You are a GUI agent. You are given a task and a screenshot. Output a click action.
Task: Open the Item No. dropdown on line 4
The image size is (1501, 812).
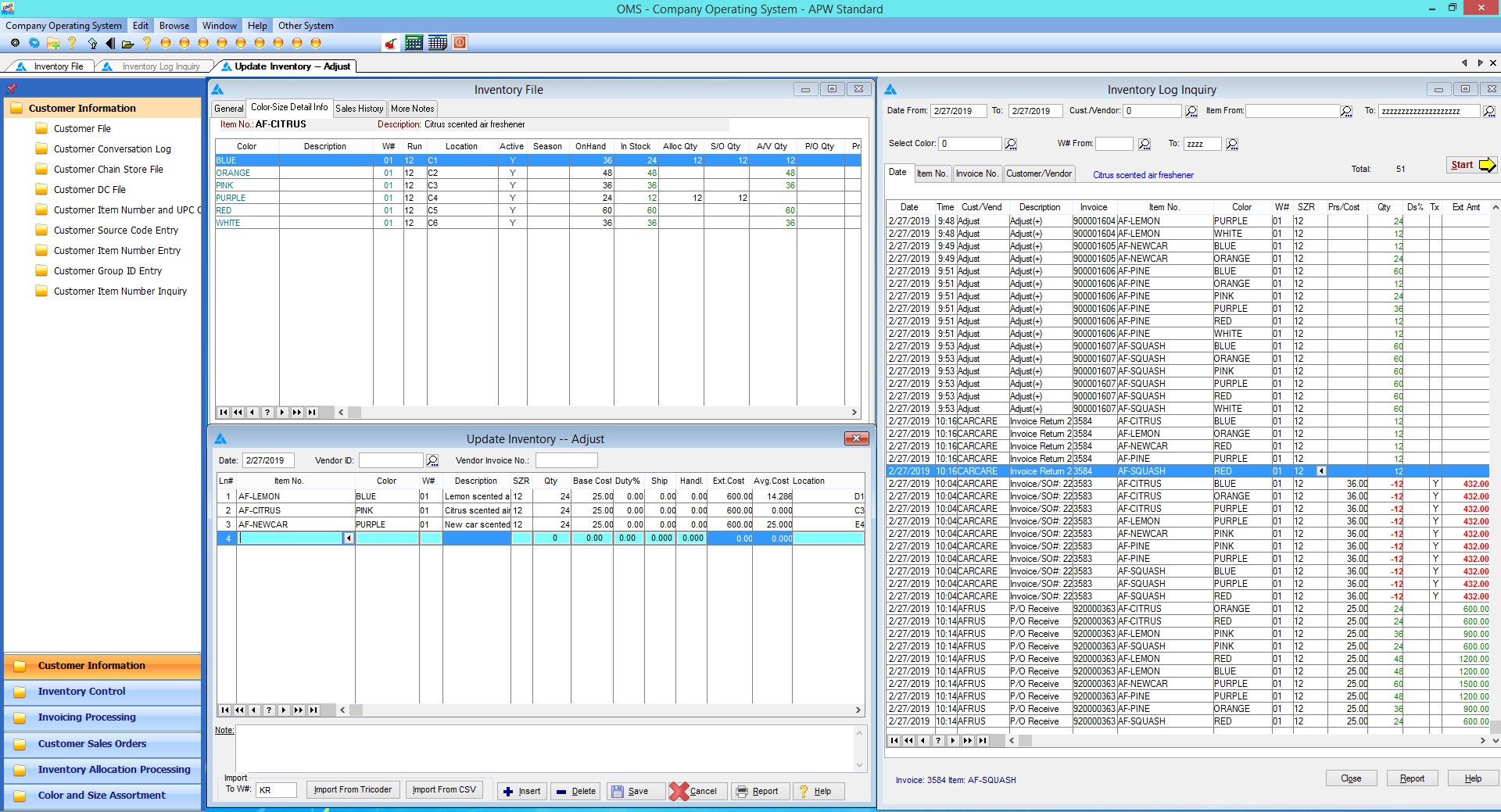pos(349,538)
